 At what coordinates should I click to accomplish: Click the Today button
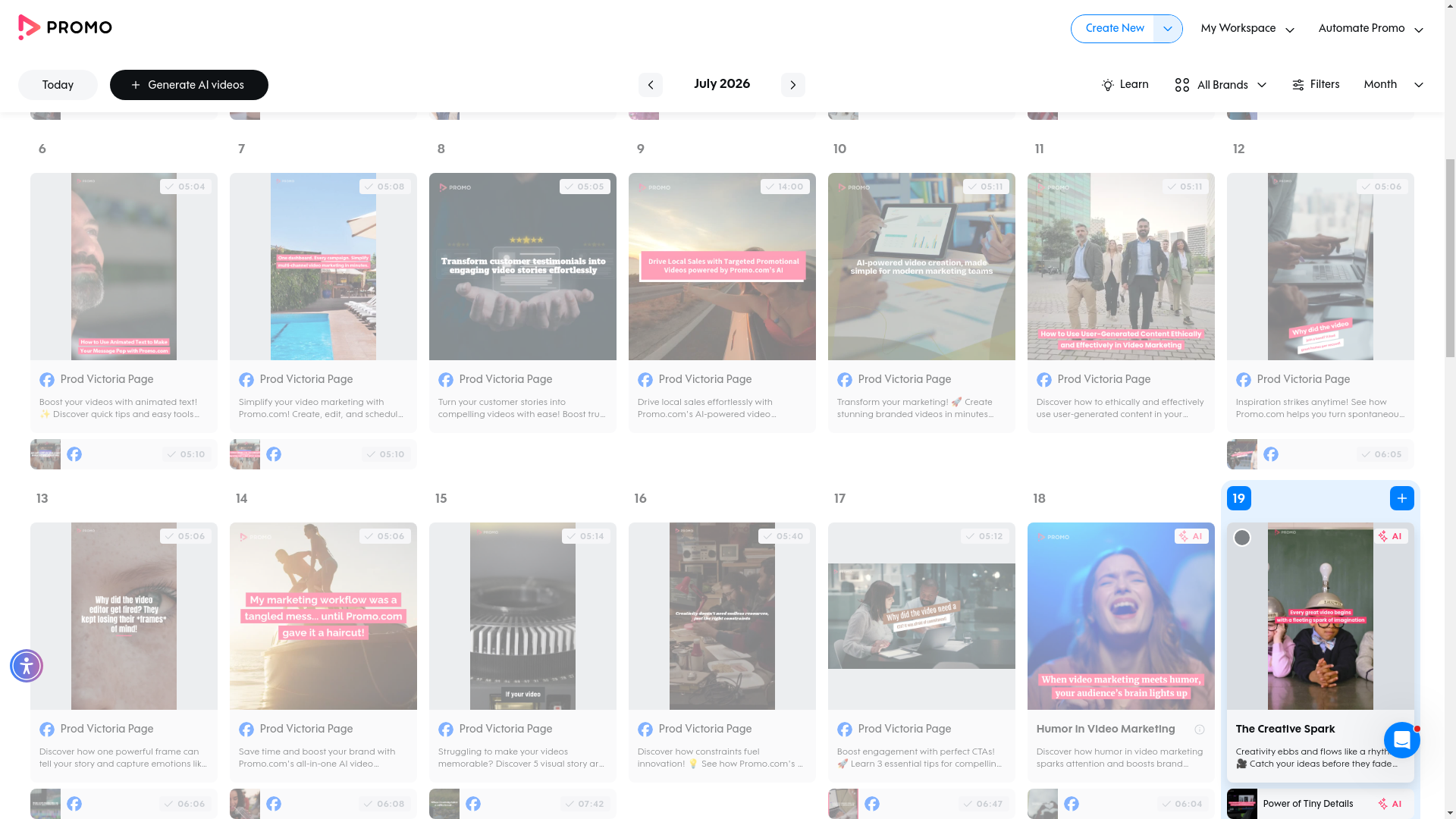pyautogui.click(x=58, y=85)
